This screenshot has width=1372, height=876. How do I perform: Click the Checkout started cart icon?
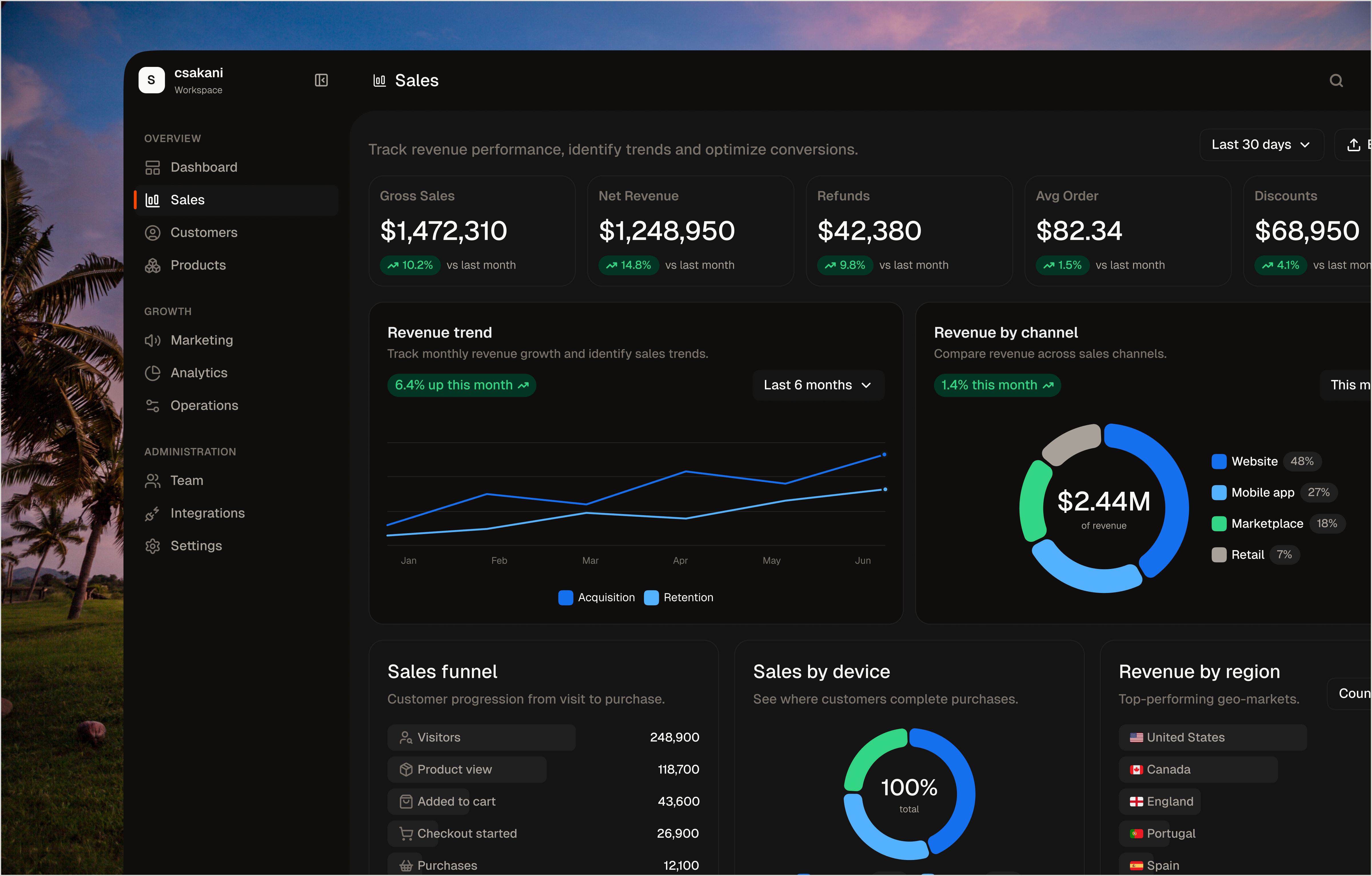(406, 833)
